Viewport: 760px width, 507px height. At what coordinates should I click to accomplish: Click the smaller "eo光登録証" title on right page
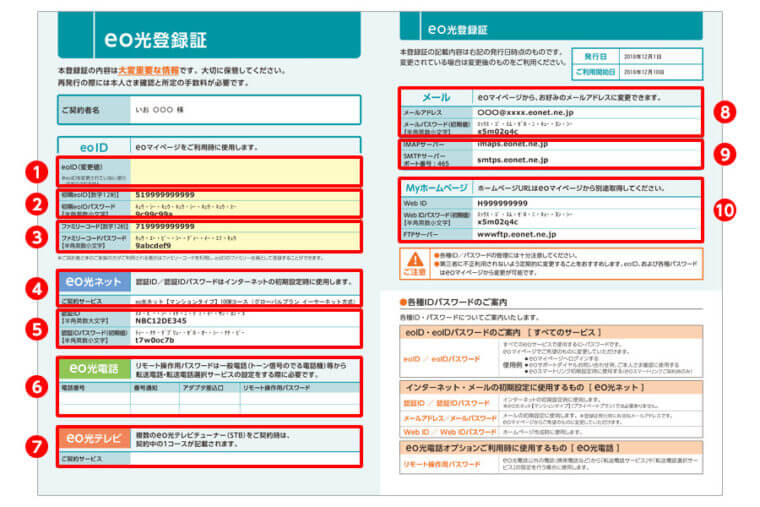pos(458,29)
